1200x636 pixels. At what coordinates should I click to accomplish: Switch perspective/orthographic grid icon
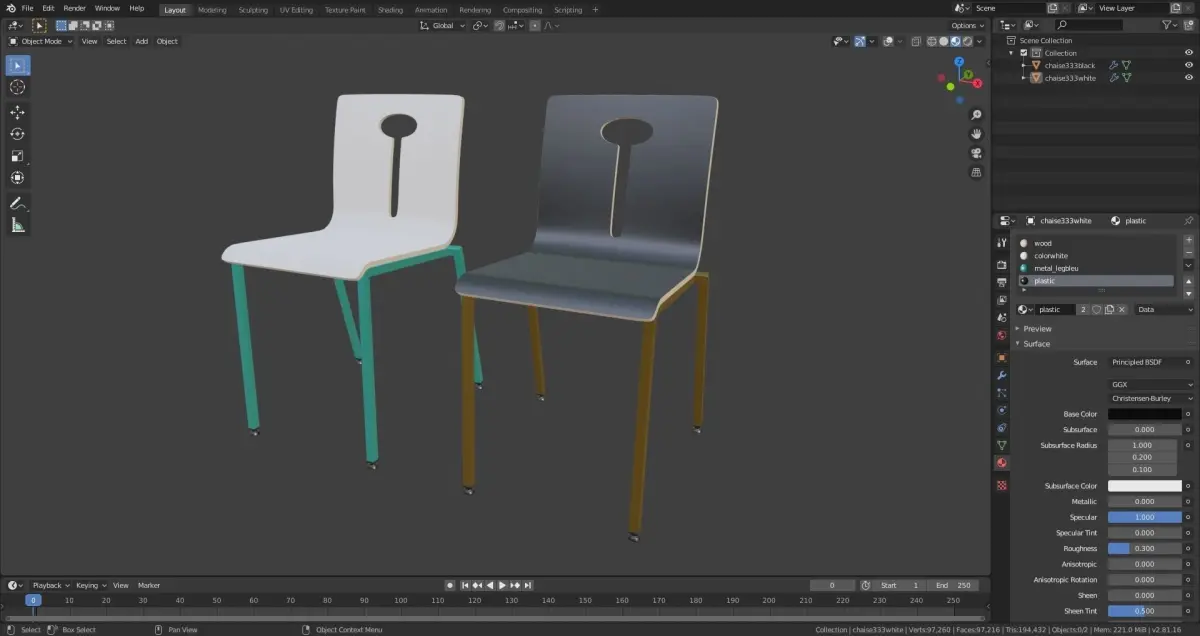coord(976,172)
